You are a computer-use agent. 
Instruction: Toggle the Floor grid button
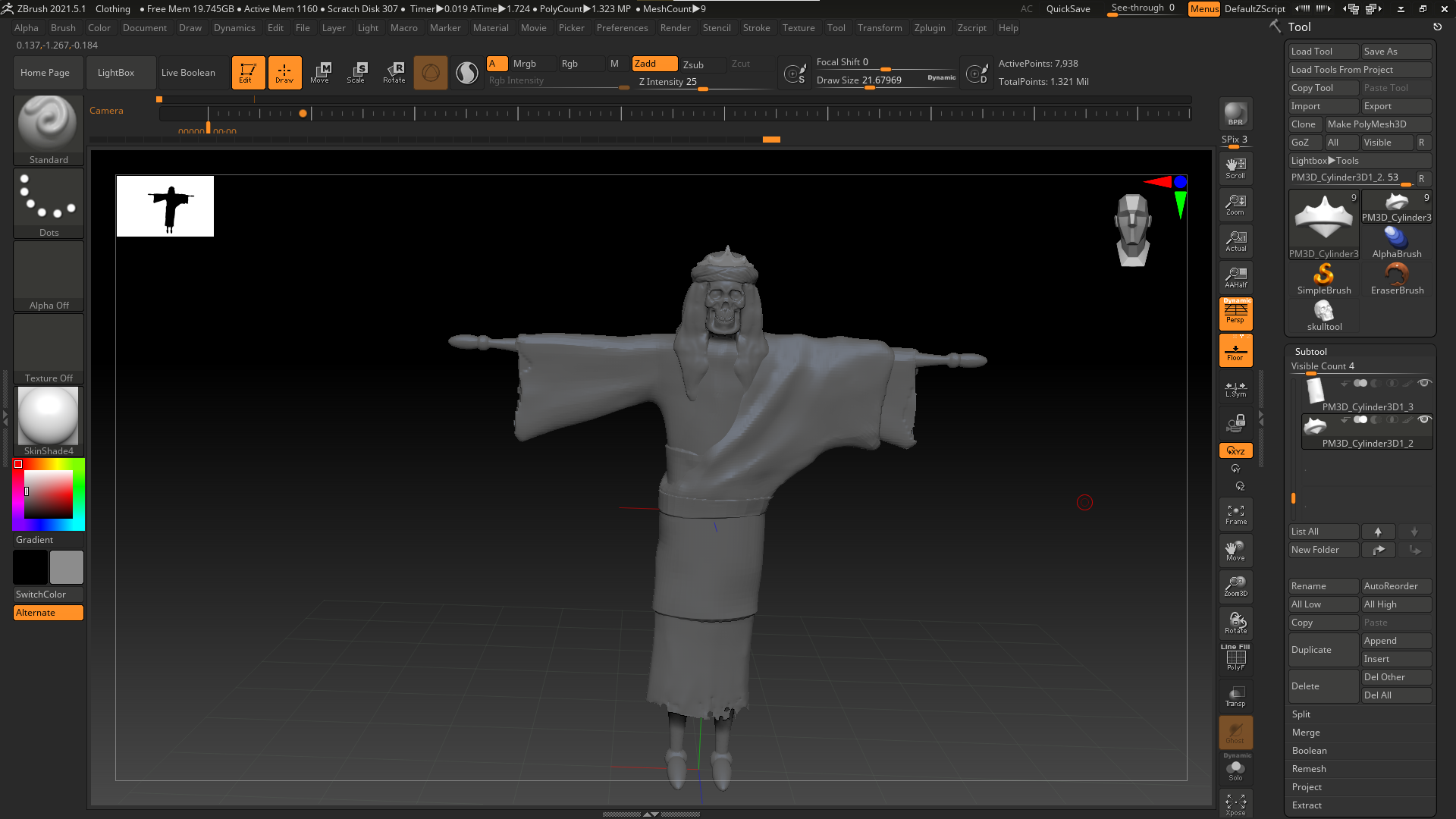coord(1235,351)
